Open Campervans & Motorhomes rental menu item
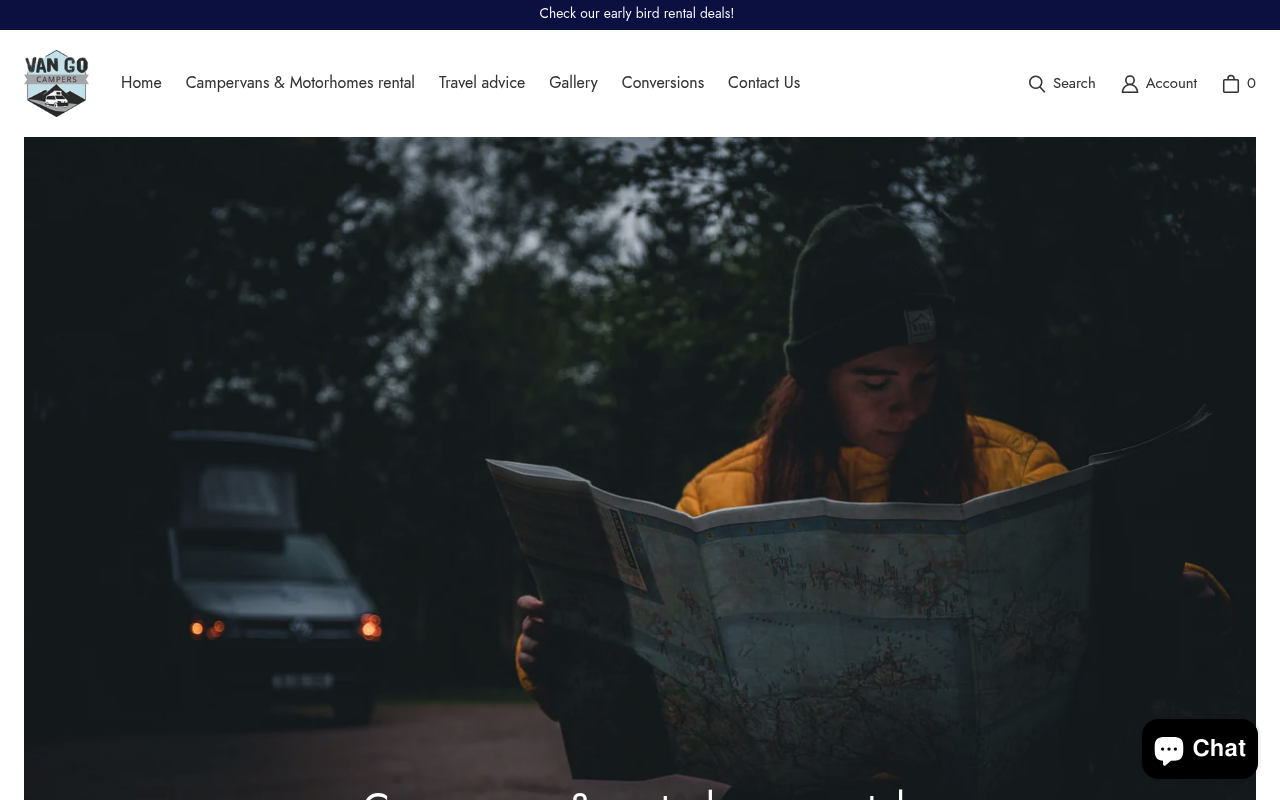Screen dimensions: 1280x800 coord(300,83)
